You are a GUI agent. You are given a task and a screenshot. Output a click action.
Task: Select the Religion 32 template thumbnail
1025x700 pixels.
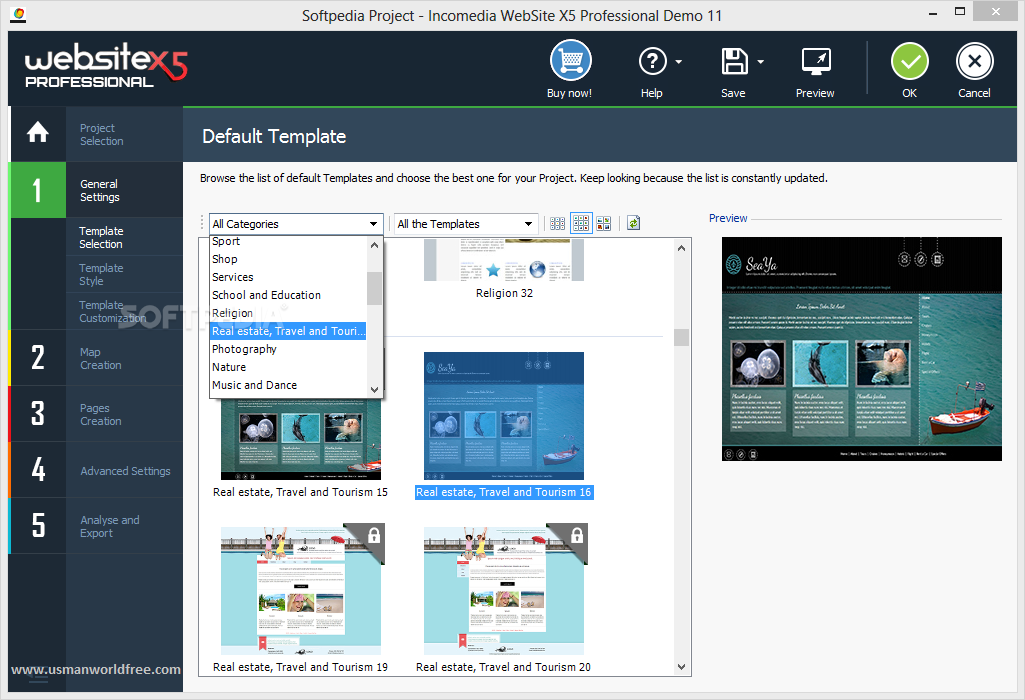pos(504,259)
